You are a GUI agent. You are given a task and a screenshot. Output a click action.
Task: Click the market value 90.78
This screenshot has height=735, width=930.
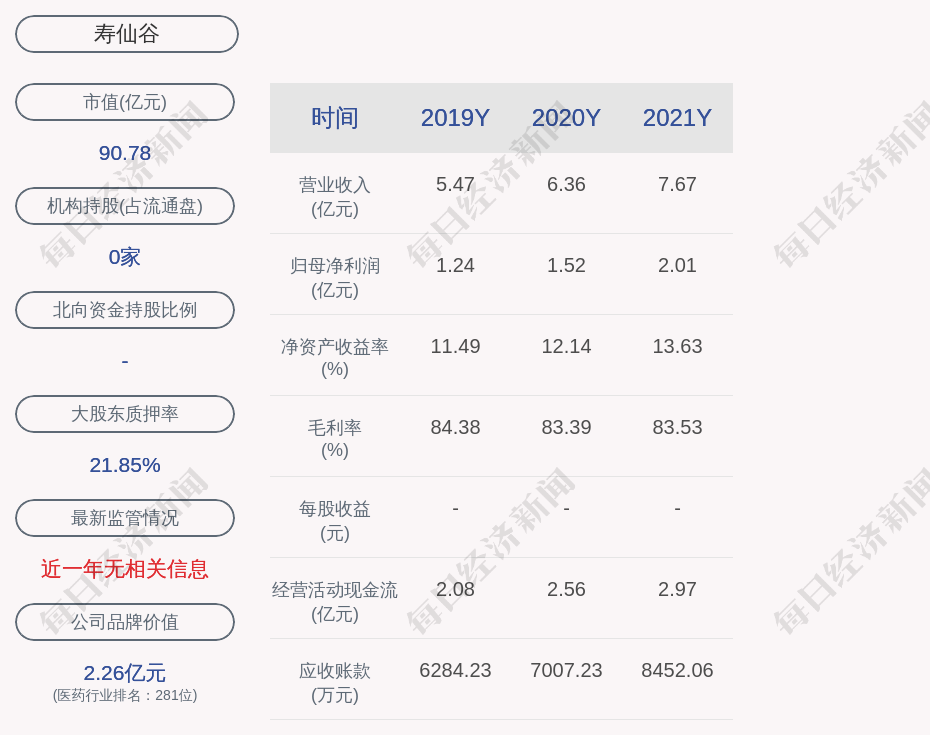pyautogui.click(x=125, y=153)
